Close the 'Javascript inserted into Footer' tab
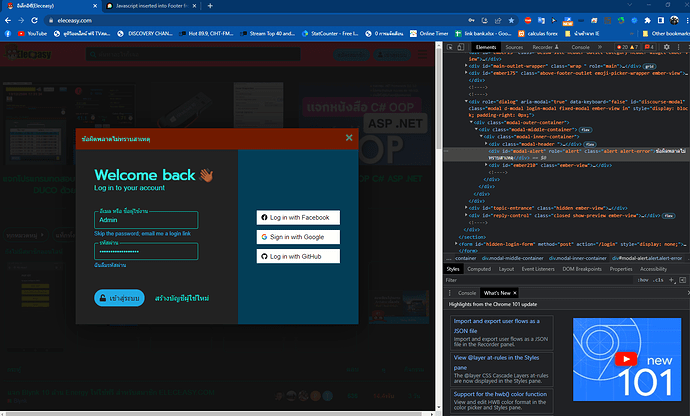The width and height of the screenshot is (690, 416). pyautogui.click(x=194, y=6)
